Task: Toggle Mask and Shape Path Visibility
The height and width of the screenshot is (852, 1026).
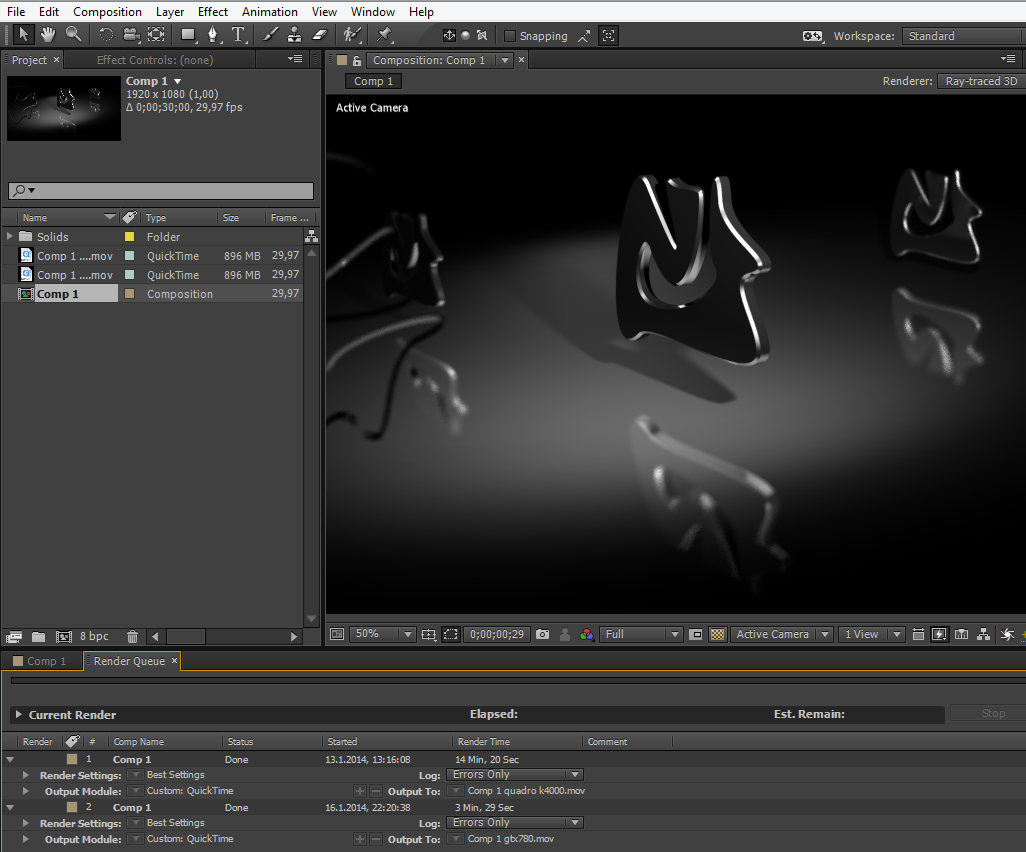Action: point(451,634)
